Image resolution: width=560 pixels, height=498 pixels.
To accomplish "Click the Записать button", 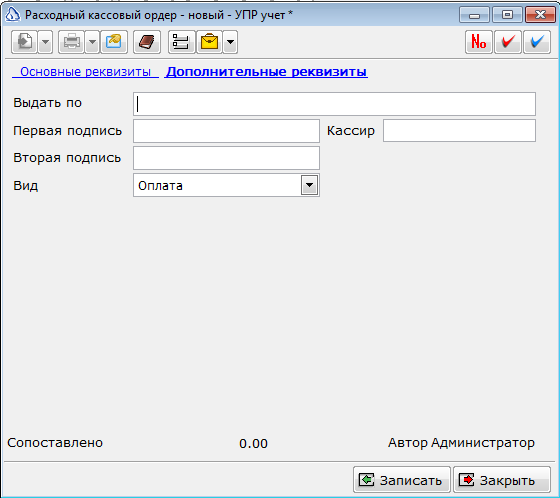I will click(402, 480).
